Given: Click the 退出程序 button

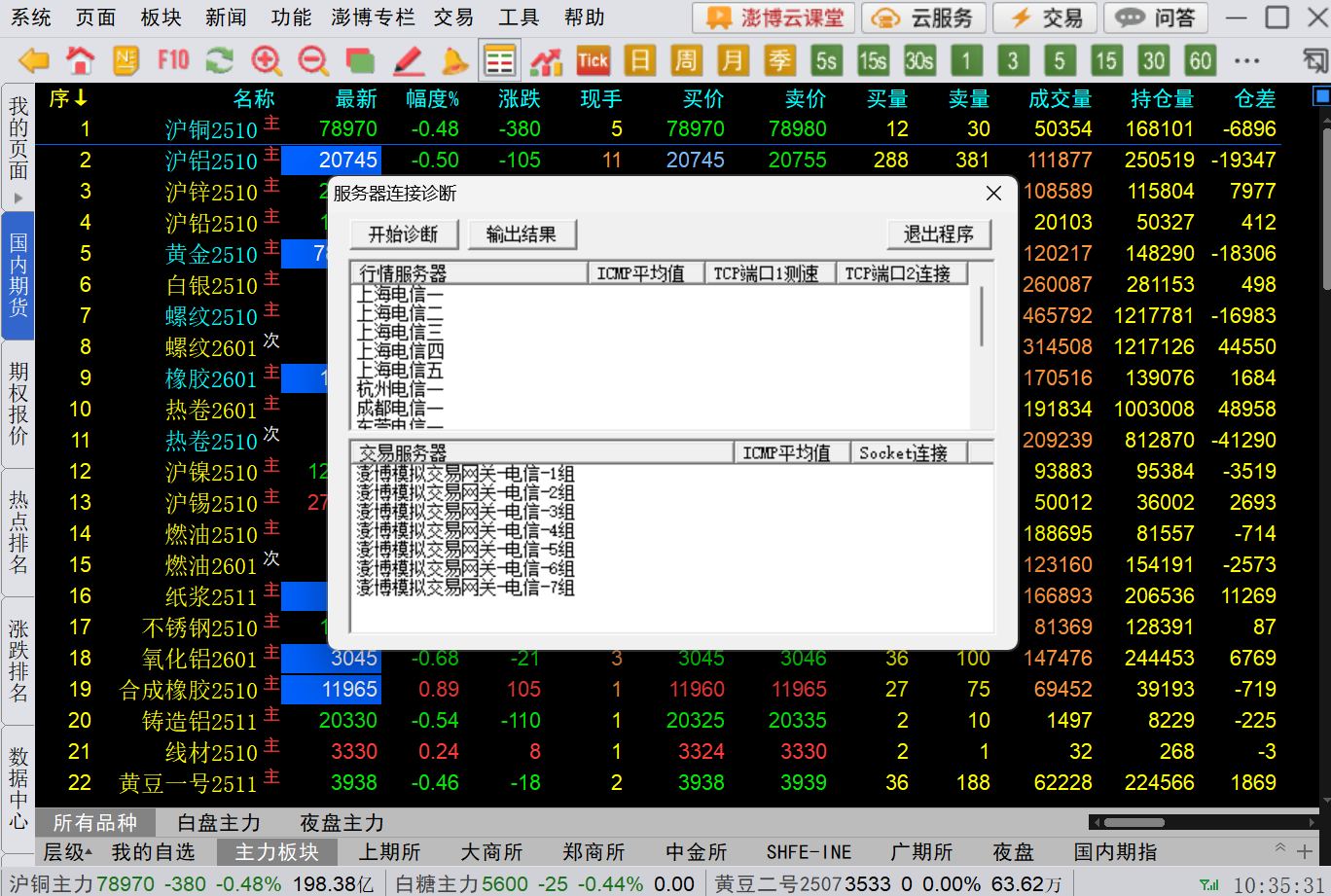Looking at the screenshot, I should pyautogui.click(x=938, y=234).
